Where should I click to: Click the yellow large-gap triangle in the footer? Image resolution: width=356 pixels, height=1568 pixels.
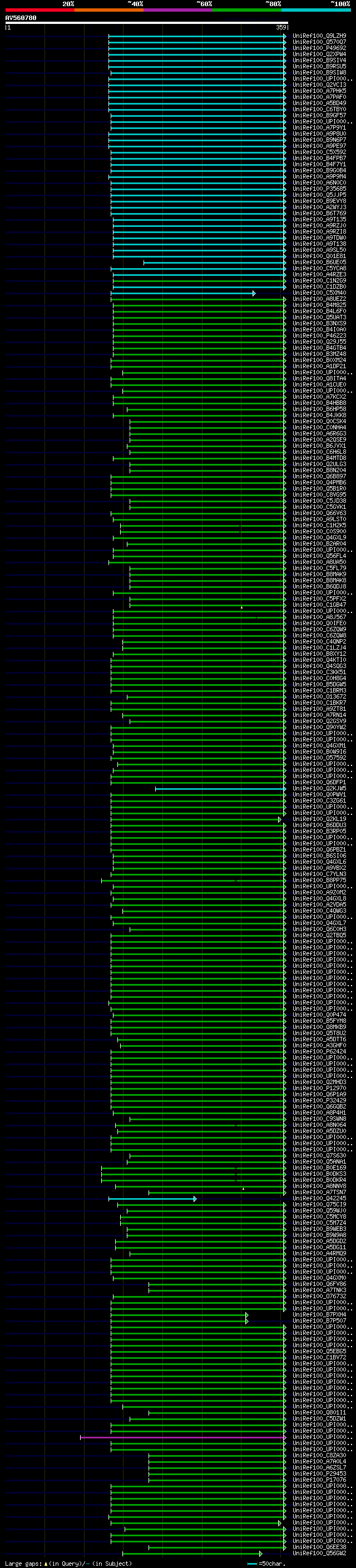click(x=46, y=1563)
